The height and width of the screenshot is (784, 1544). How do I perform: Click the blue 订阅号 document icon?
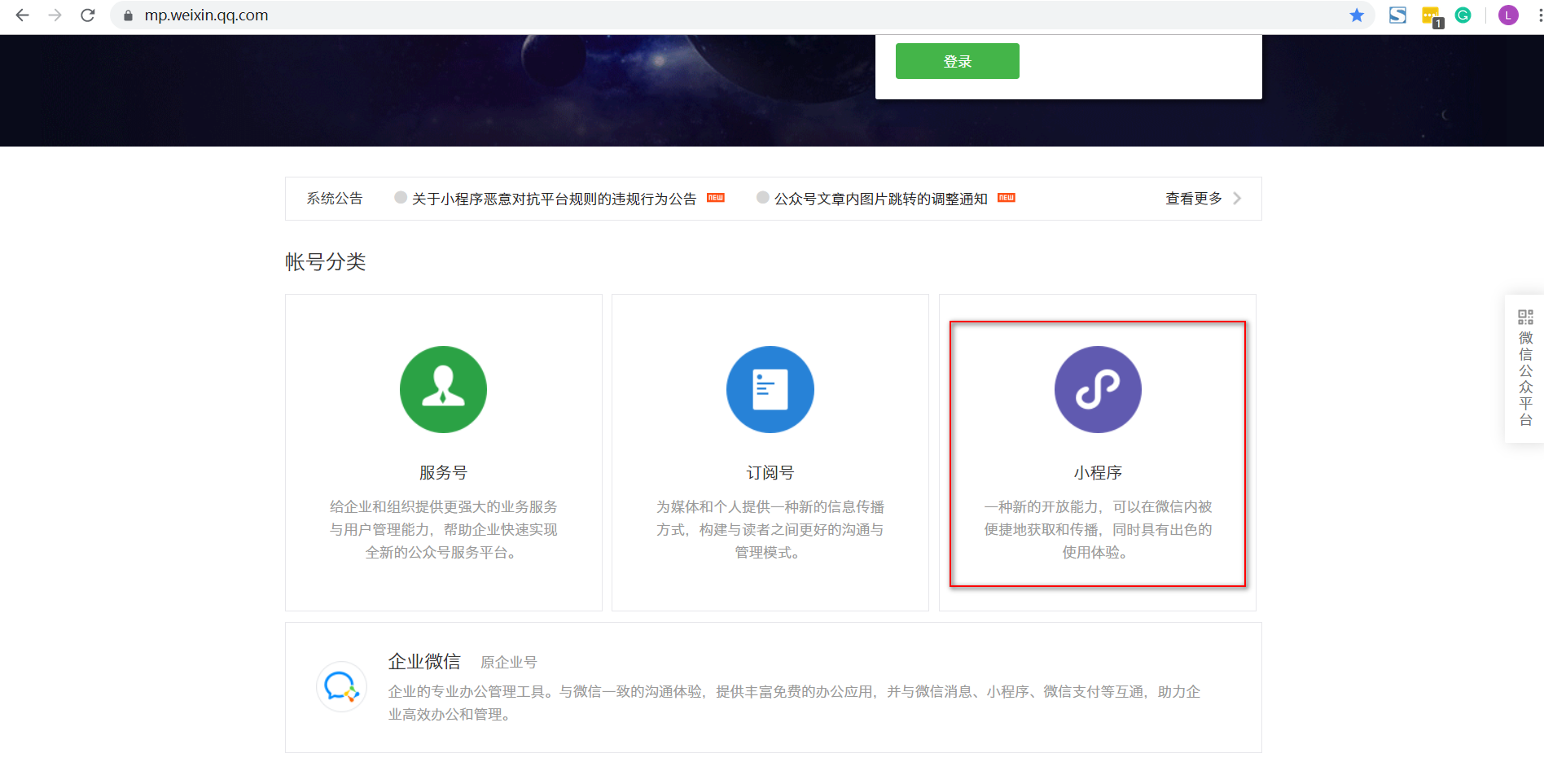tap(770, 389)
